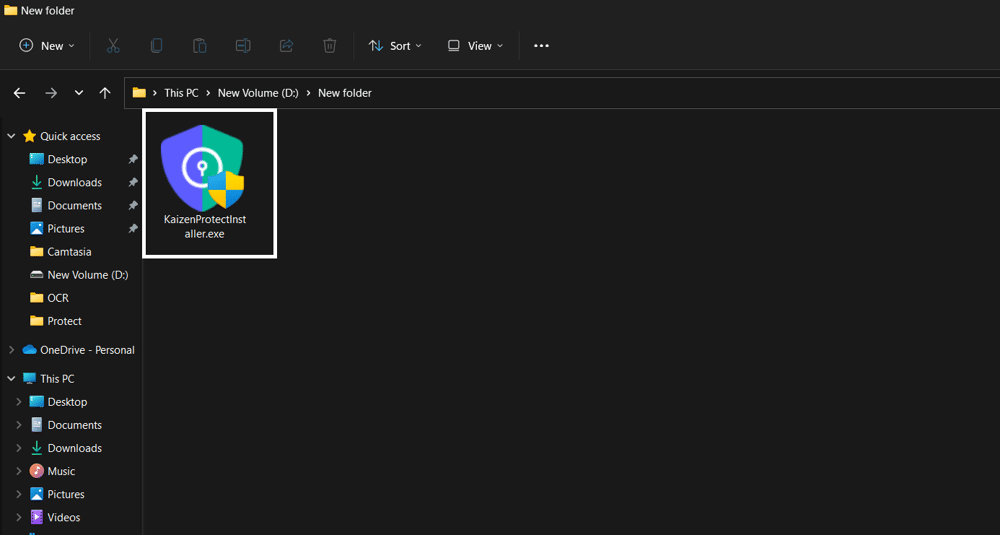Click This PC in the address breadcrumb
This screenshot has width=1000, height=535.
pos(181,93)
